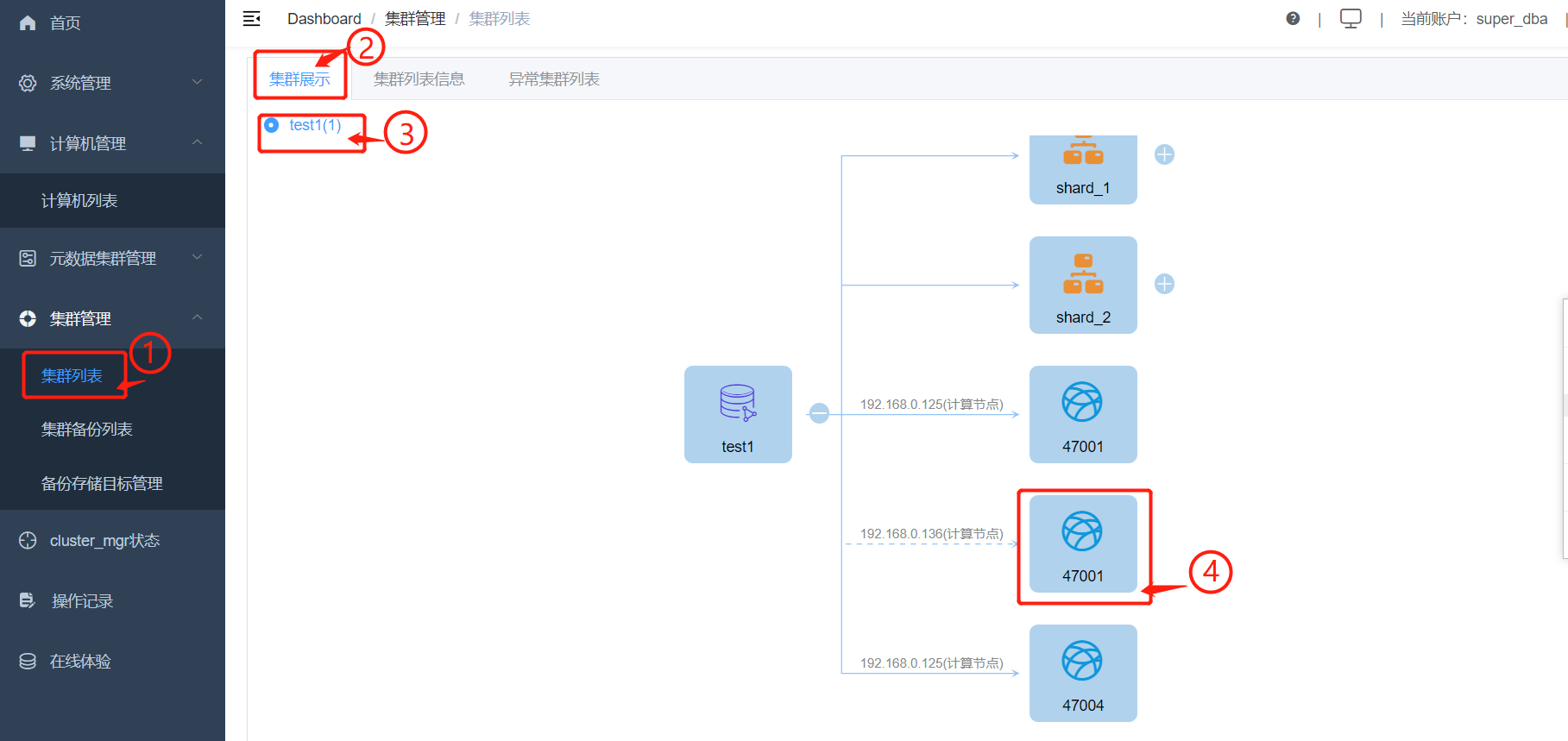Select the test1(1) radio button
Screen dimensions: 1568x741
(x=272, y=125)
